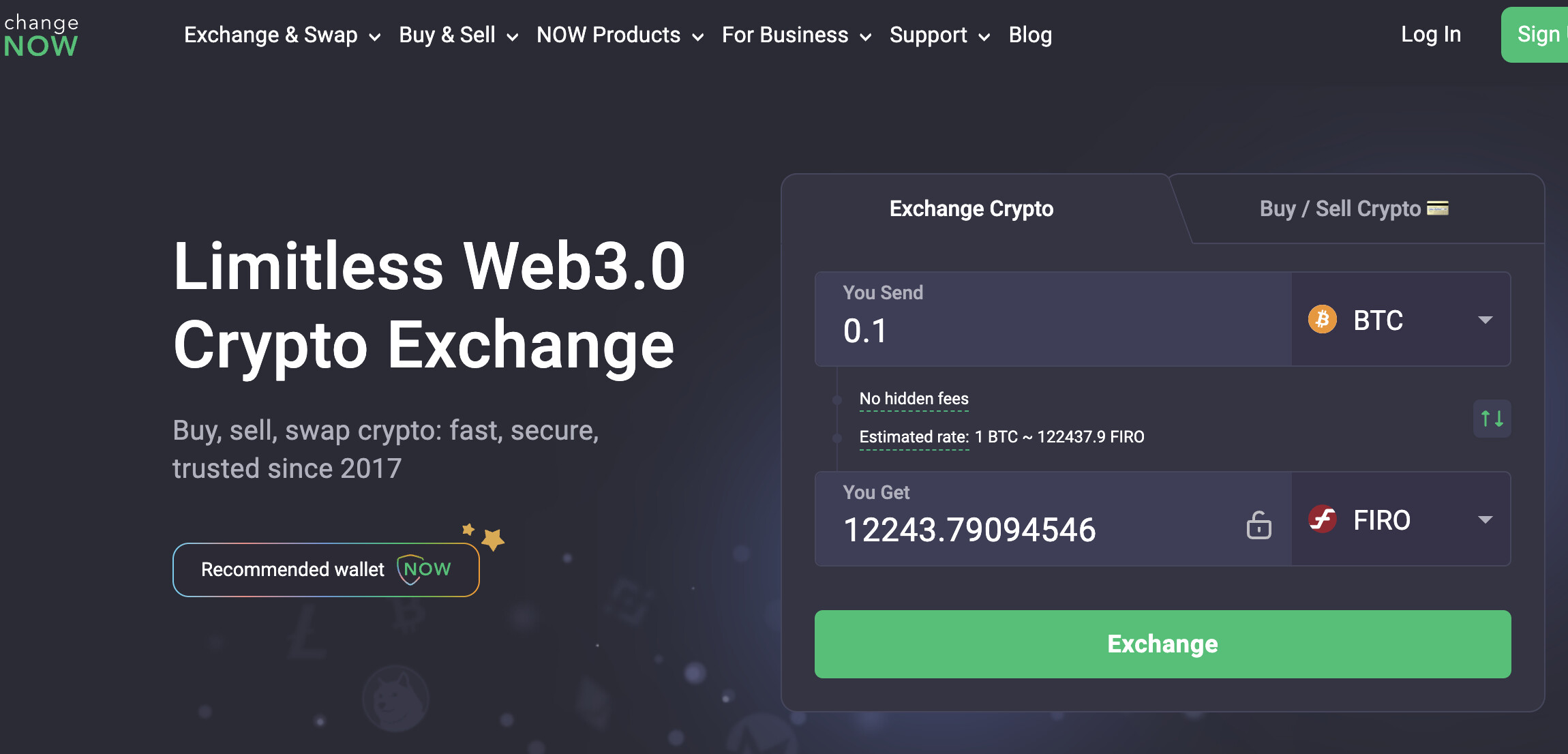Swap currencies with the up-down arrows icon
The width and height of the screenshot is (1568, 754).
(x=1492, y=419)
